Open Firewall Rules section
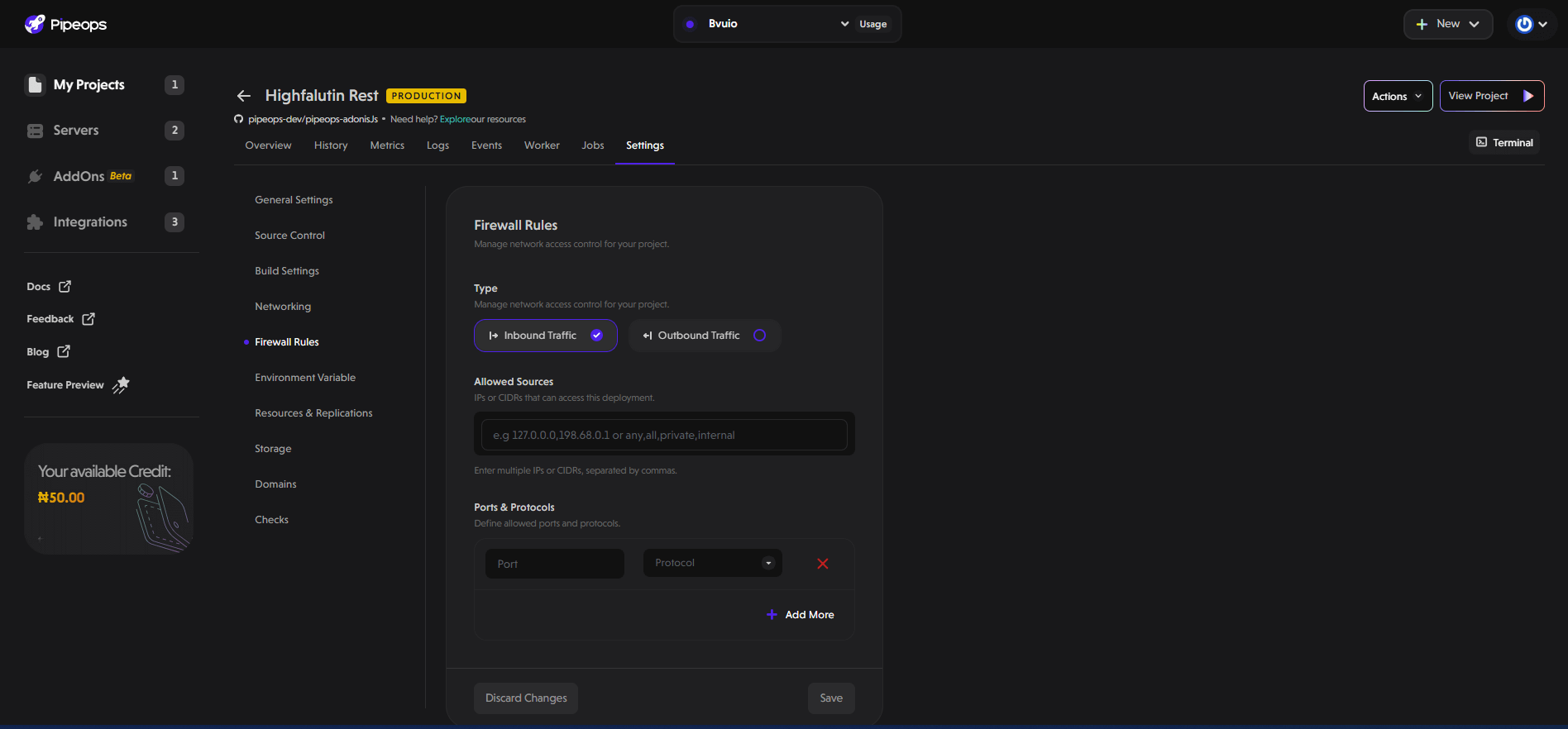 coord(287,342)
